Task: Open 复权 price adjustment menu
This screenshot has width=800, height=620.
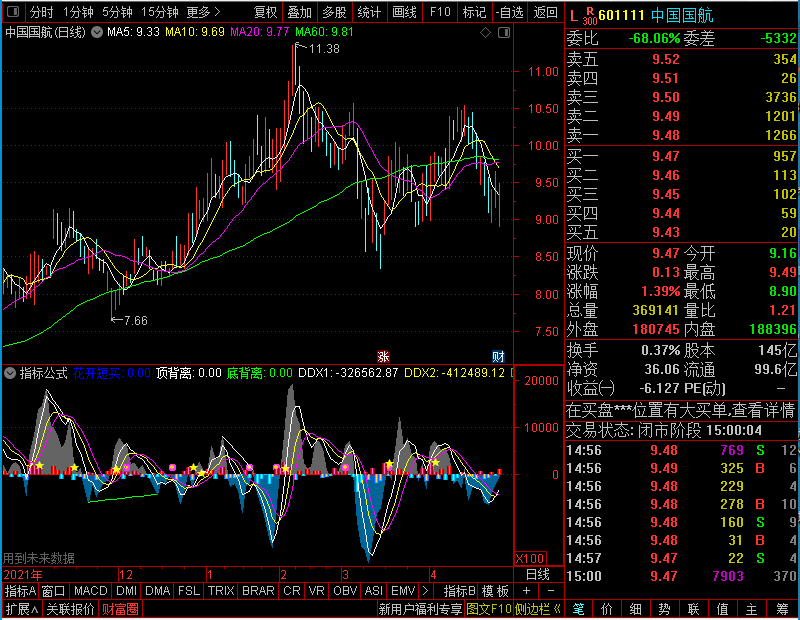Action: [265, 12]
